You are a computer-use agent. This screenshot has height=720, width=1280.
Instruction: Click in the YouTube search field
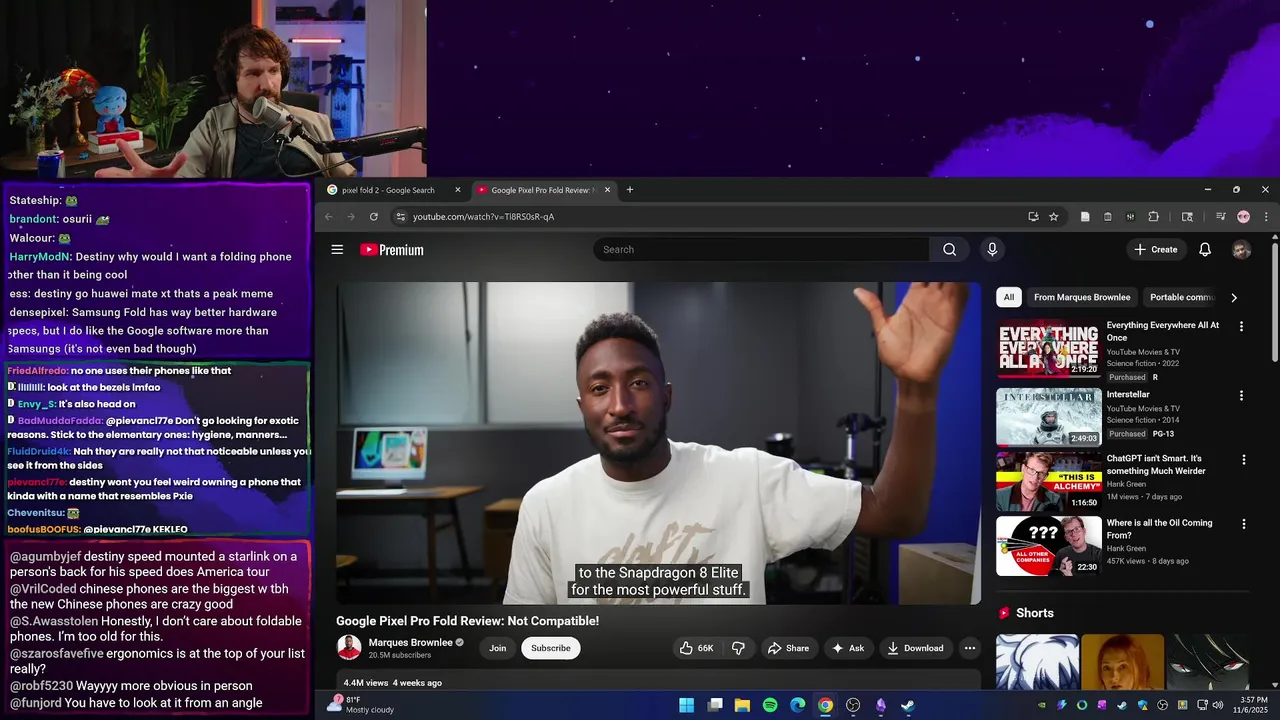pyautogui.click(x=761, y=250)
